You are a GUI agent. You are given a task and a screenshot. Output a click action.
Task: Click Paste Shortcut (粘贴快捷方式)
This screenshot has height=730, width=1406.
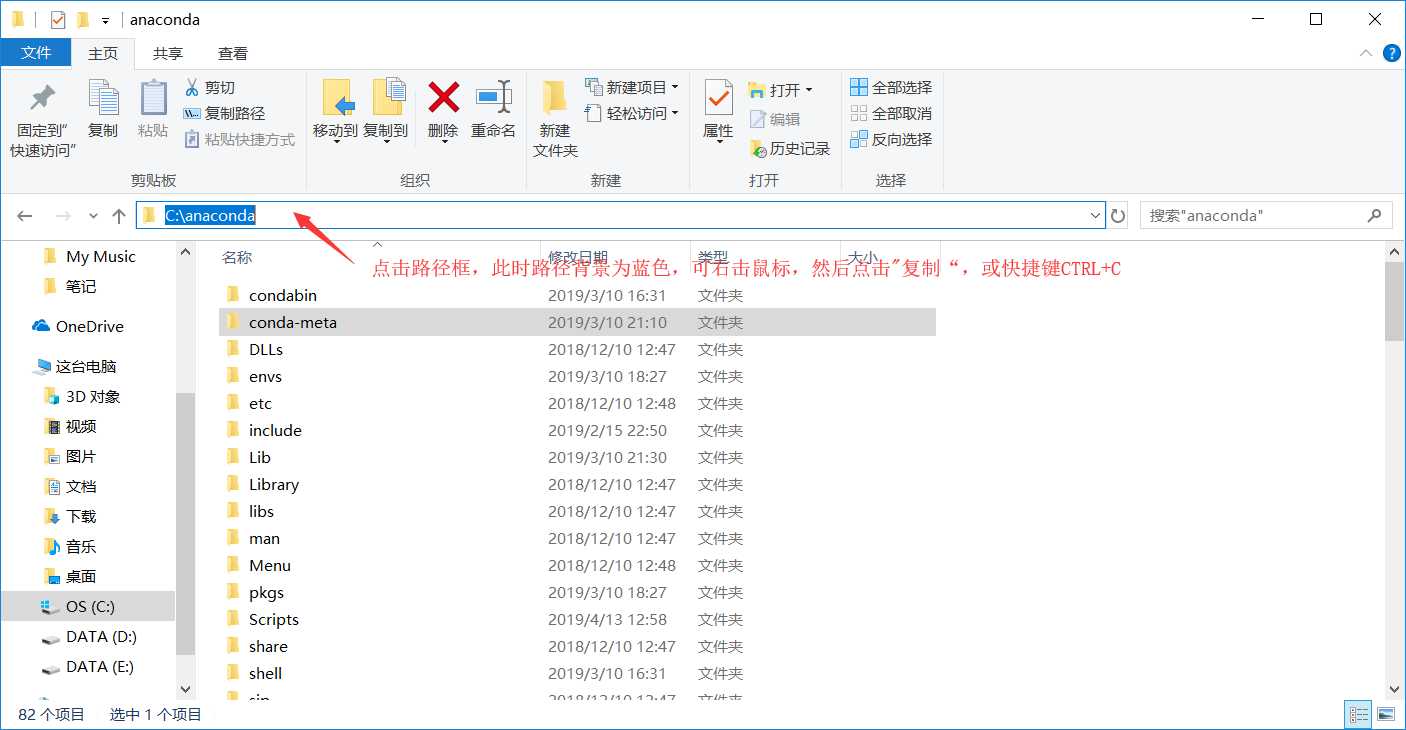(x=239, y=140)
